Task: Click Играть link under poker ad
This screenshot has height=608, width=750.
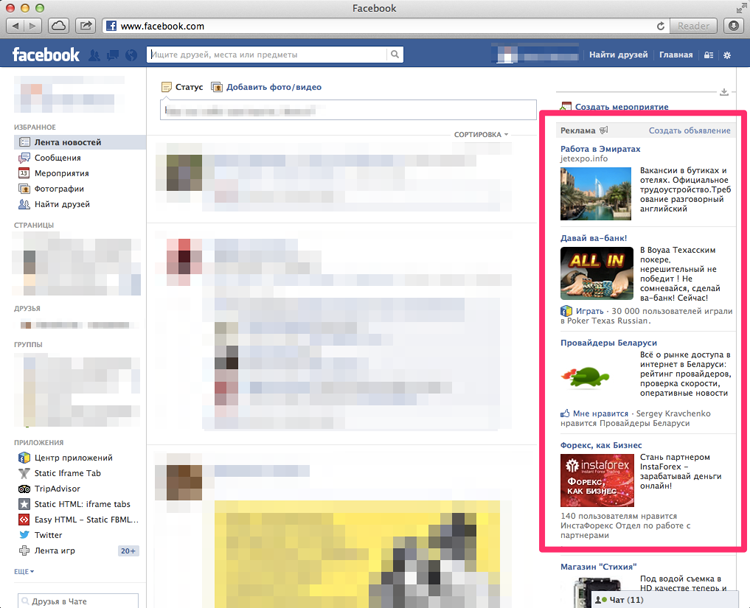Action: click(589, 311)
